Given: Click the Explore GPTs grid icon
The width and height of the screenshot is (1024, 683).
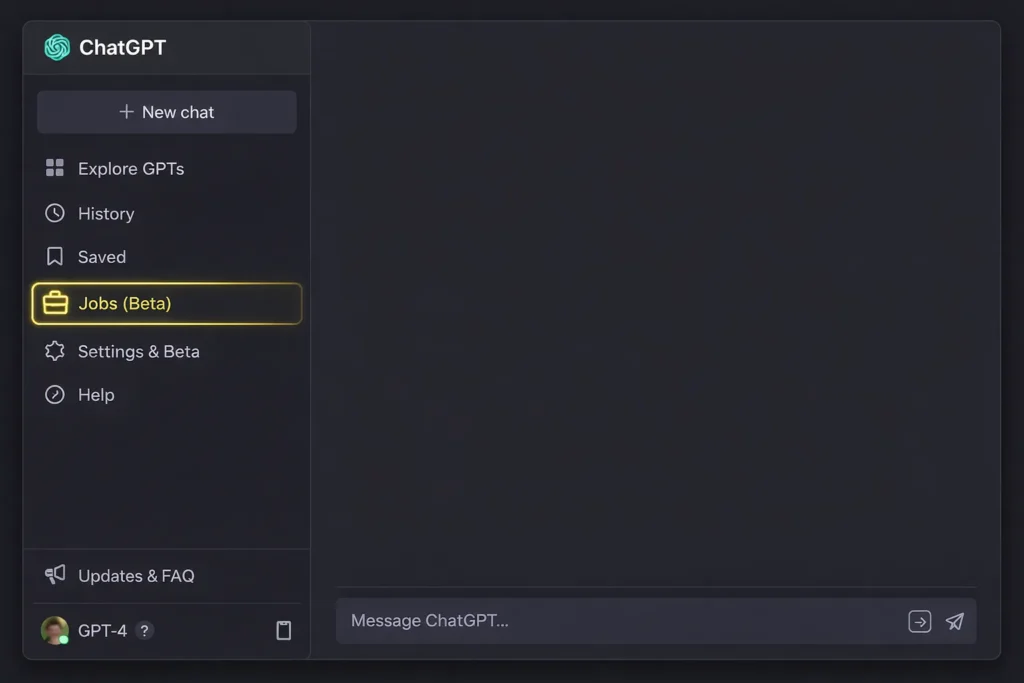Looking at the screenshot, I should tap(55, 168).
